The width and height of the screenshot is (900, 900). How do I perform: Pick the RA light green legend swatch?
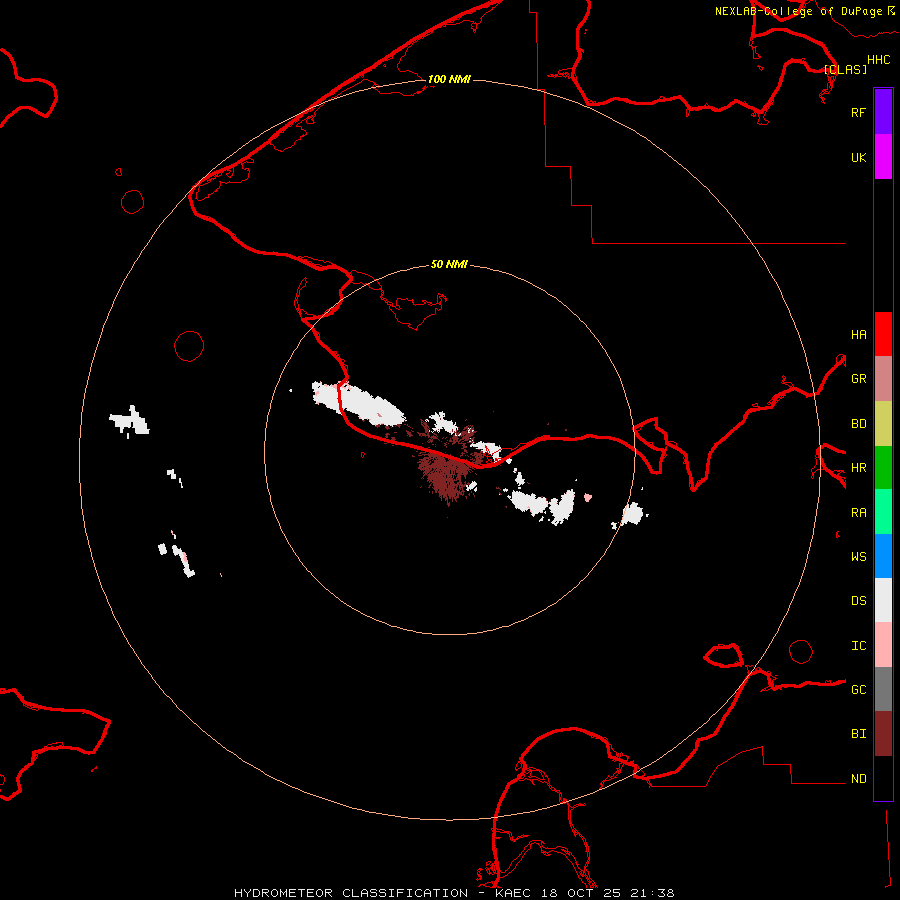point(883,512)
